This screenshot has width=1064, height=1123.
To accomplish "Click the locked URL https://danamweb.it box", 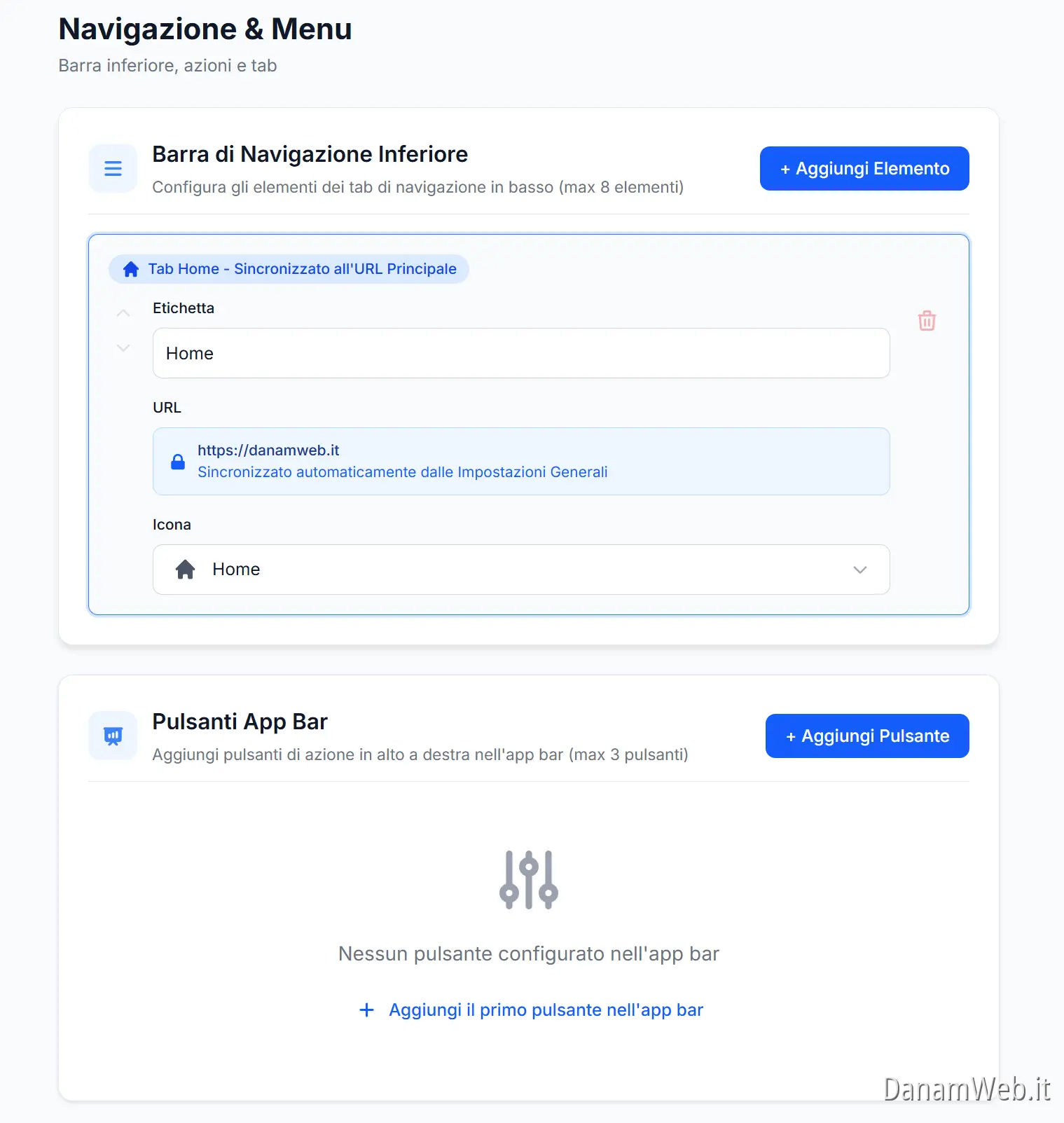I will click(520, 461).
